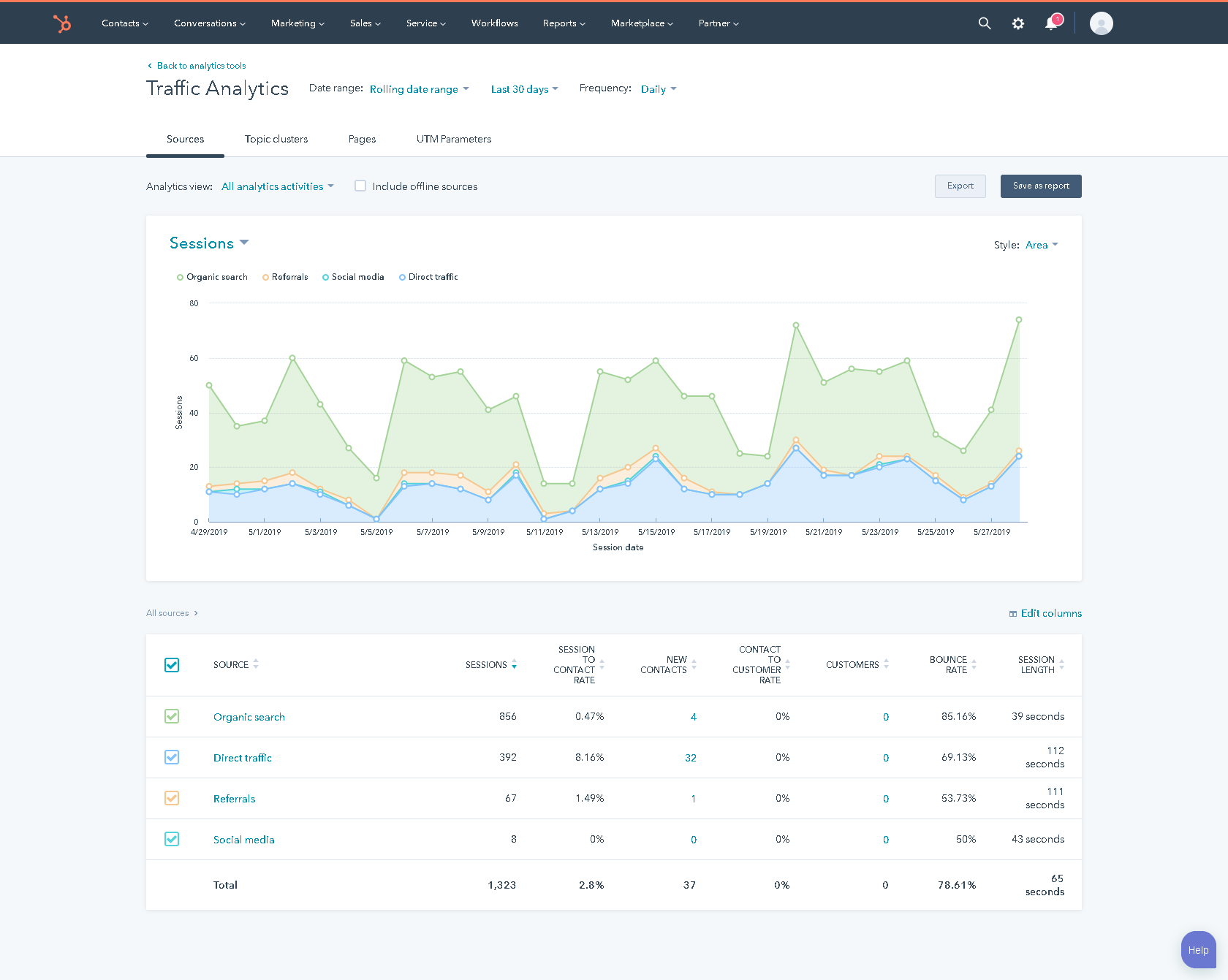Uncheck the select-all checkbox in table header
1228x980 pixels.
[x=172, y=665]
